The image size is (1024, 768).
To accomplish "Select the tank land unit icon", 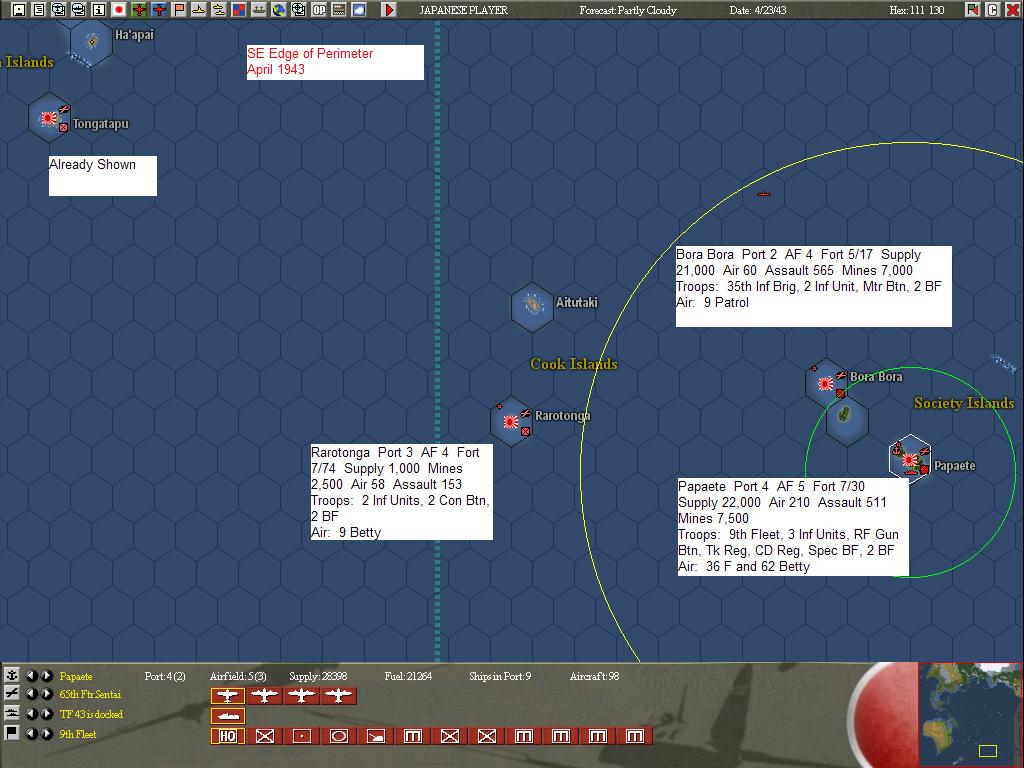I will pyautogui.click(x=376, y=736).
